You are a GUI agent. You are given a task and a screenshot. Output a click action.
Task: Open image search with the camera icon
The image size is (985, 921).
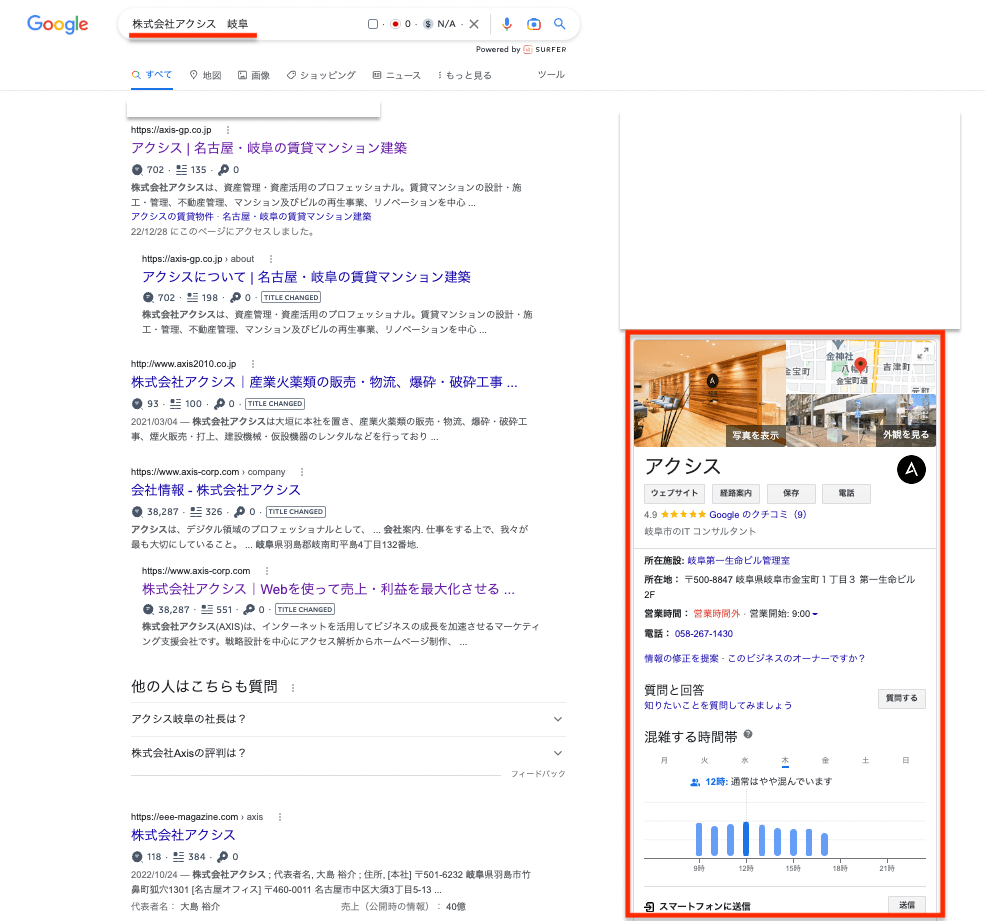533,24
